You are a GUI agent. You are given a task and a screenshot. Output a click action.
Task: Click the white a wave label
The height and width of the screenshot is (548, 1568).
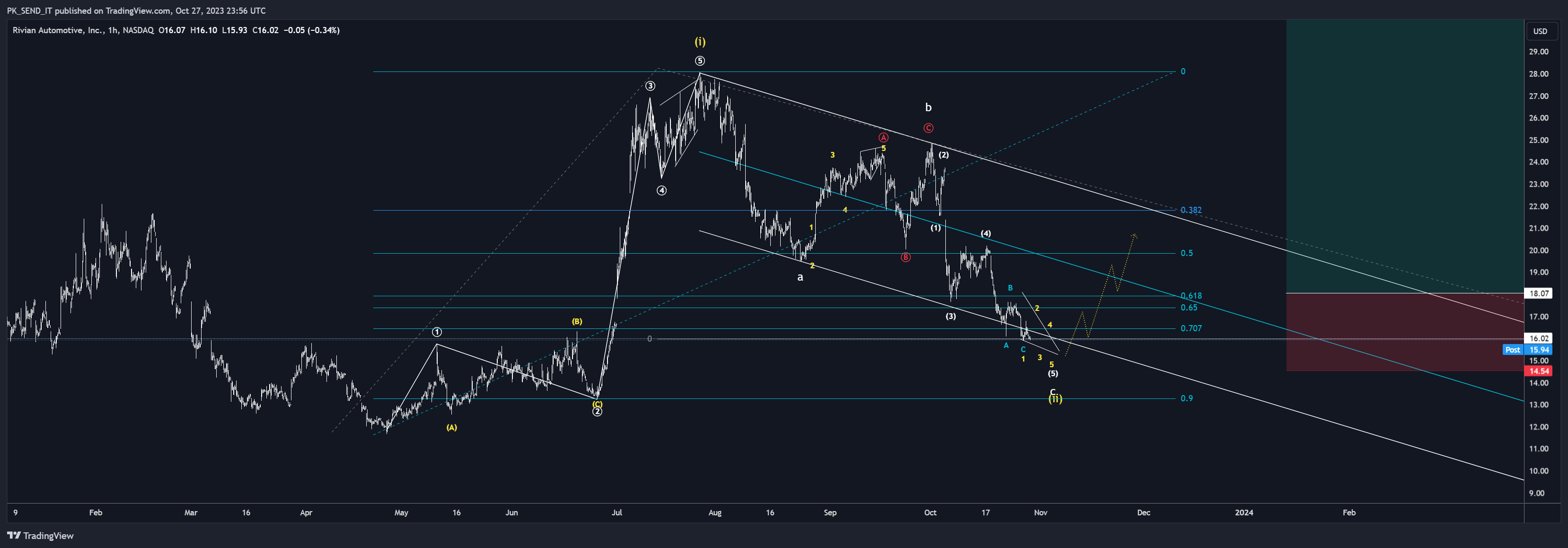click(x=801, y=278)
